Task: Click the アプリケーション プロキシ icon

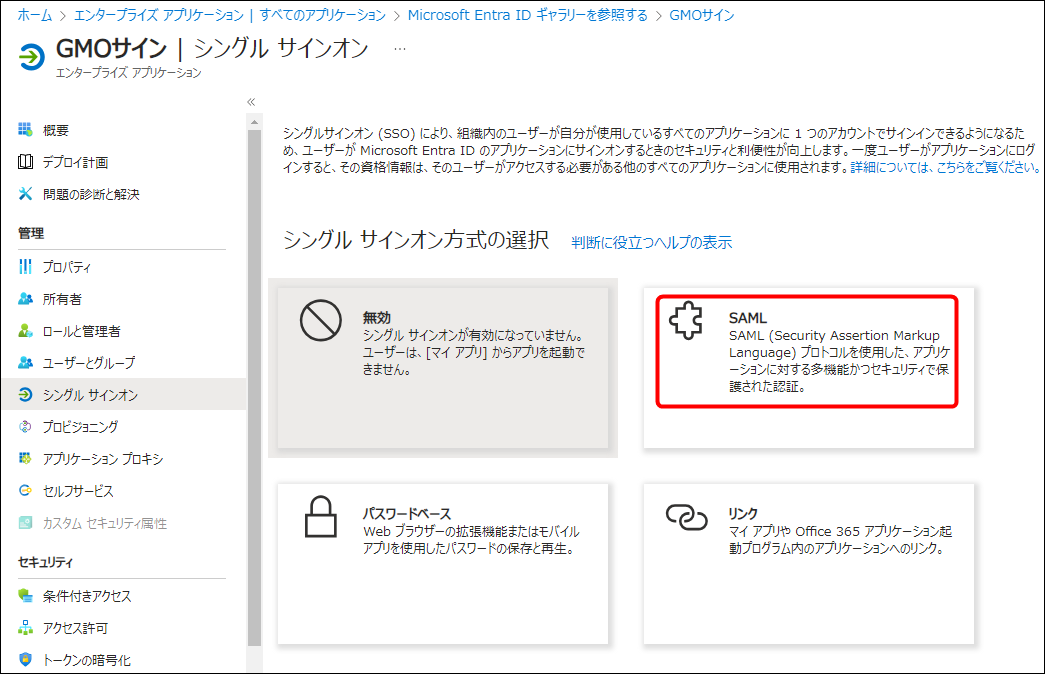Action: (x=25, y=459)
